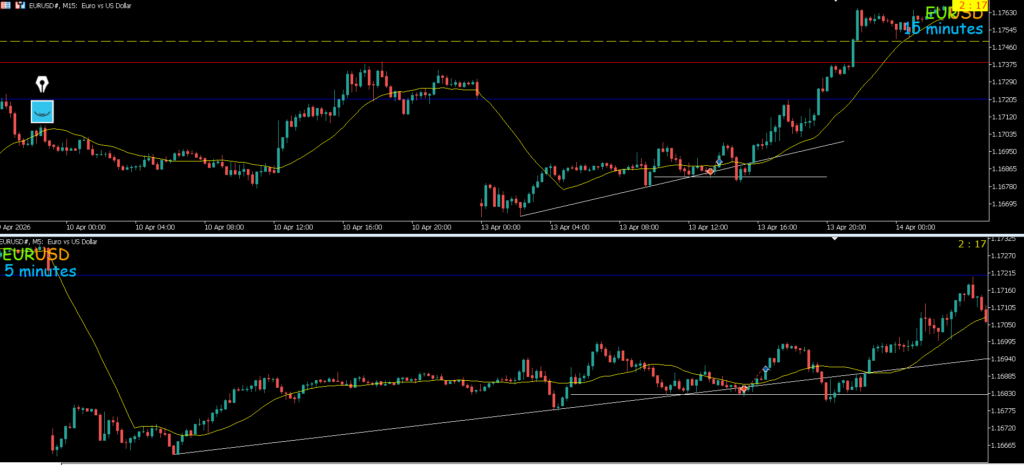Image resolution: width=1024 pixels, height=465 pixels.
Task: Click price level 1.17050 on M5 scale
Action: pos(1006,325)
